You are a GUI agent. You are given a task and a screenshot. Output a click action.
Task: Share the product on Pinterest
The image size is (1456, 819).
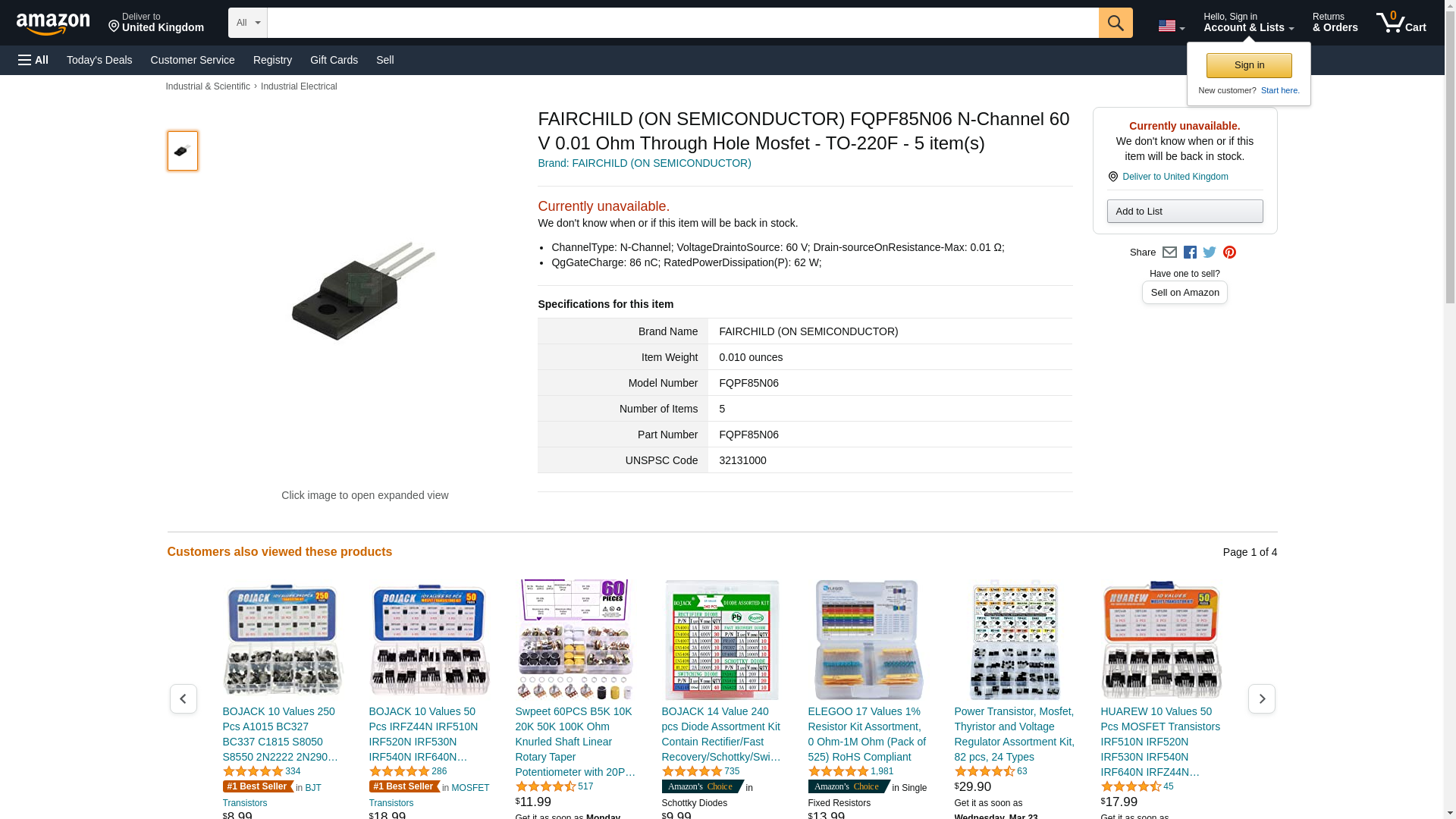(1229, 253)
